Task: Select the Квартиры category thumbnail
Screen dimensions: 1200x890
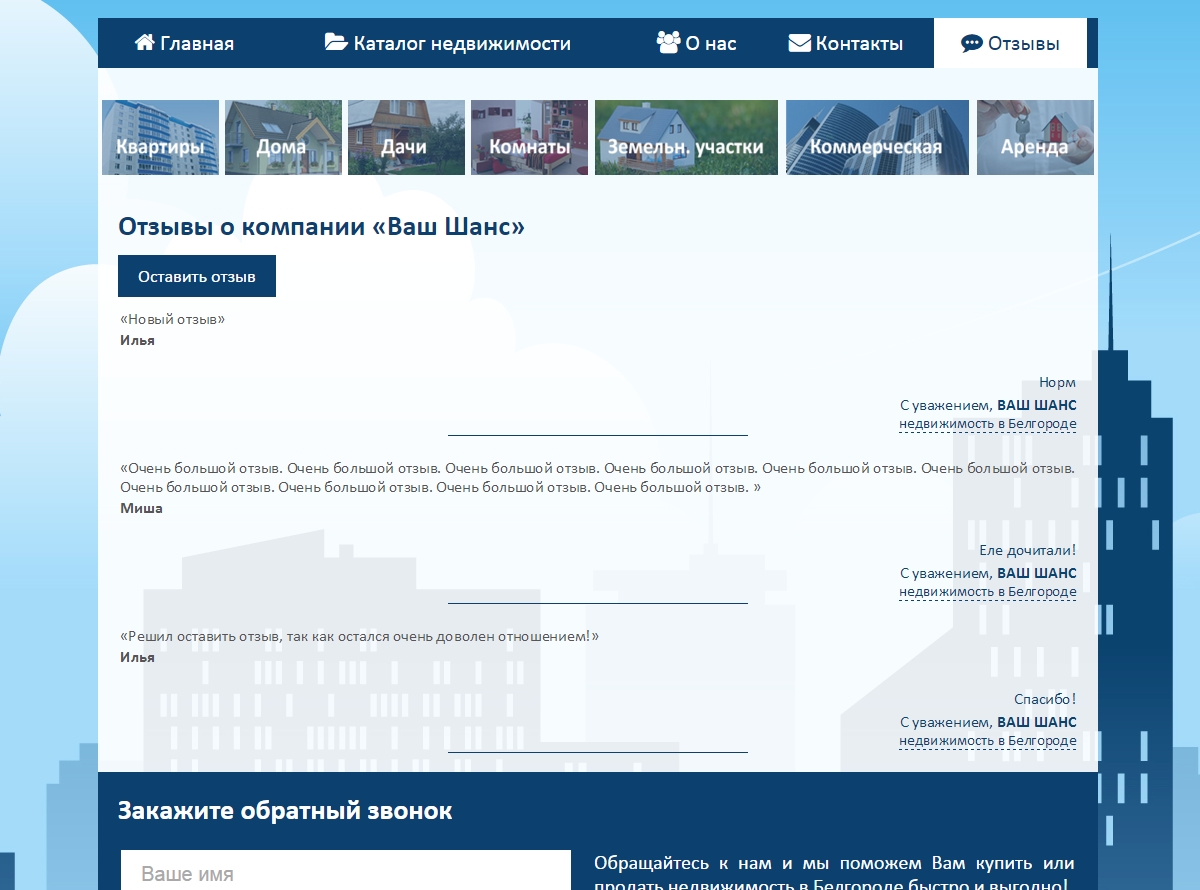Action: pos(160,138)
